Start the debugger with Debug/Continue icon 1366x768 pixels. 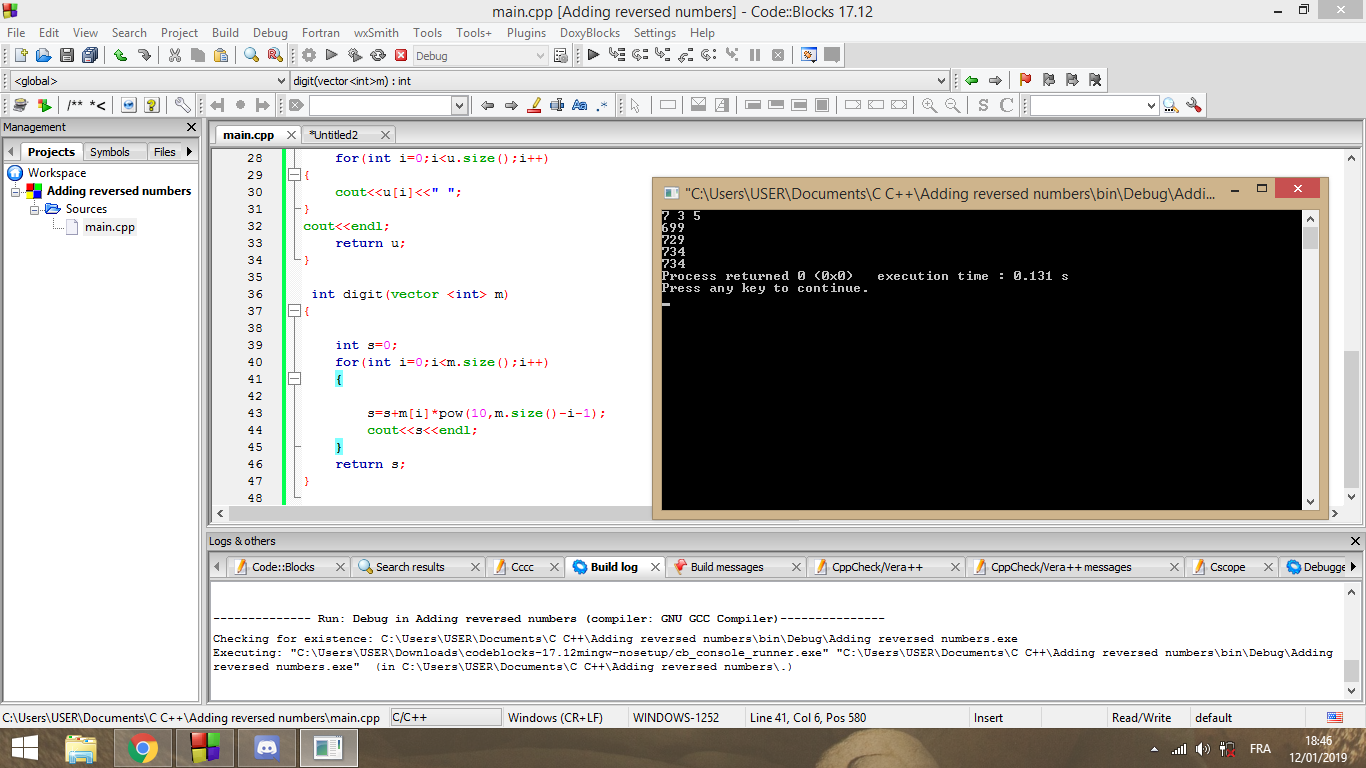pyautogui.click(x=593, y=56)
